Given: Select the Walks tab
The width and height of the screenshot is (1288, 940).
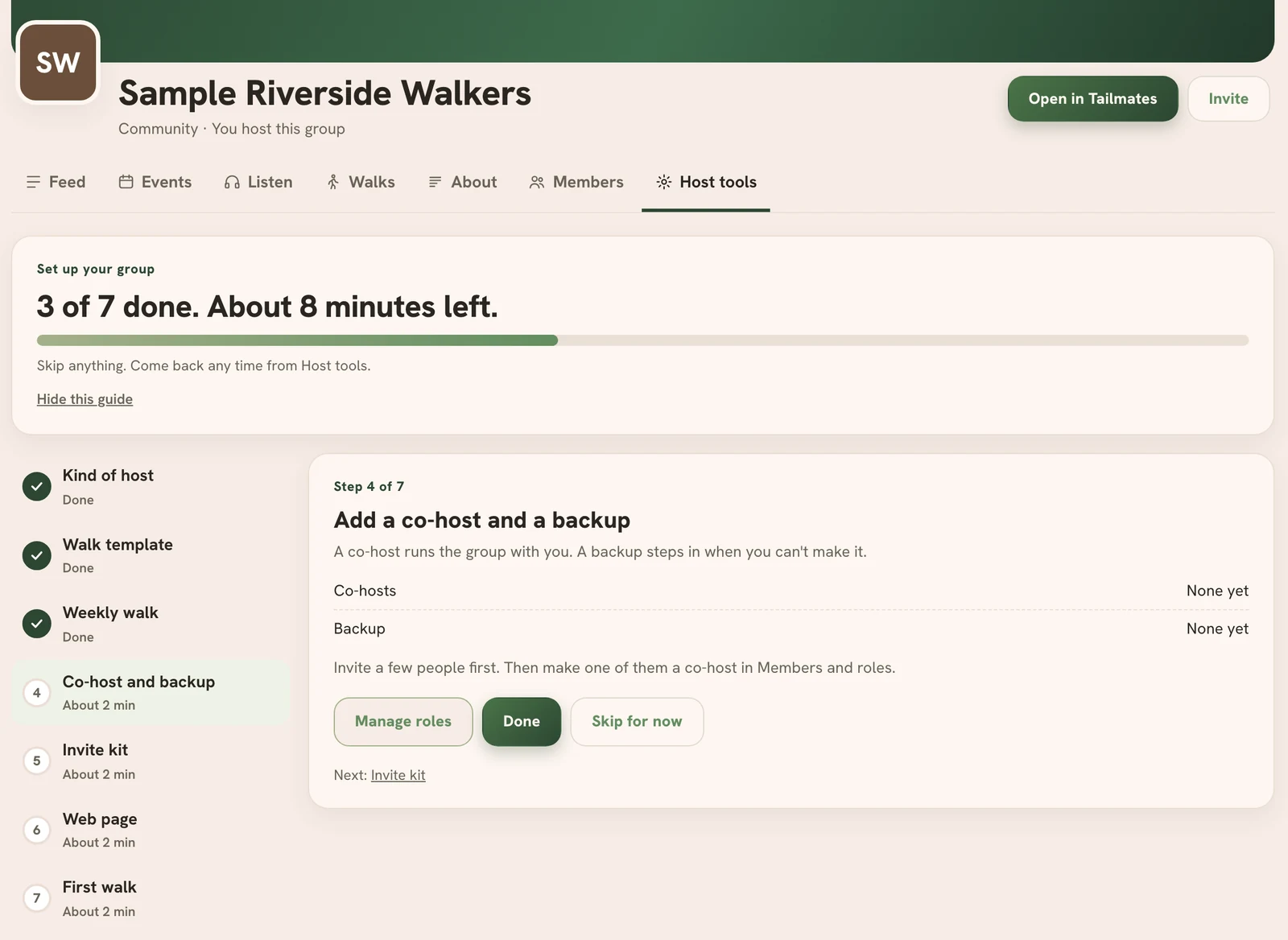Looking at the screenshot, I should pyautogui.click(x=361, y=182).
